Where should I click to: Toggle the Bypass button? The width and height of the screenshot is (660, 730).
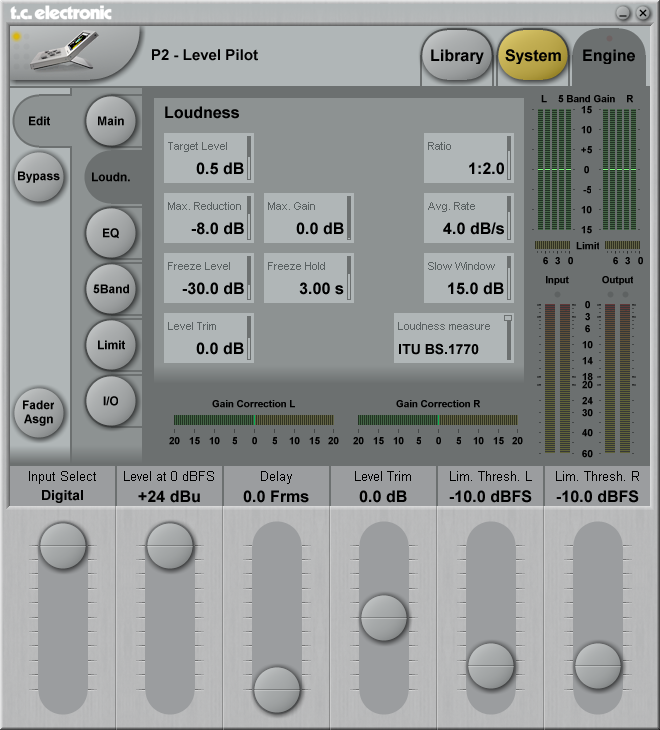(x=39, y=176)
